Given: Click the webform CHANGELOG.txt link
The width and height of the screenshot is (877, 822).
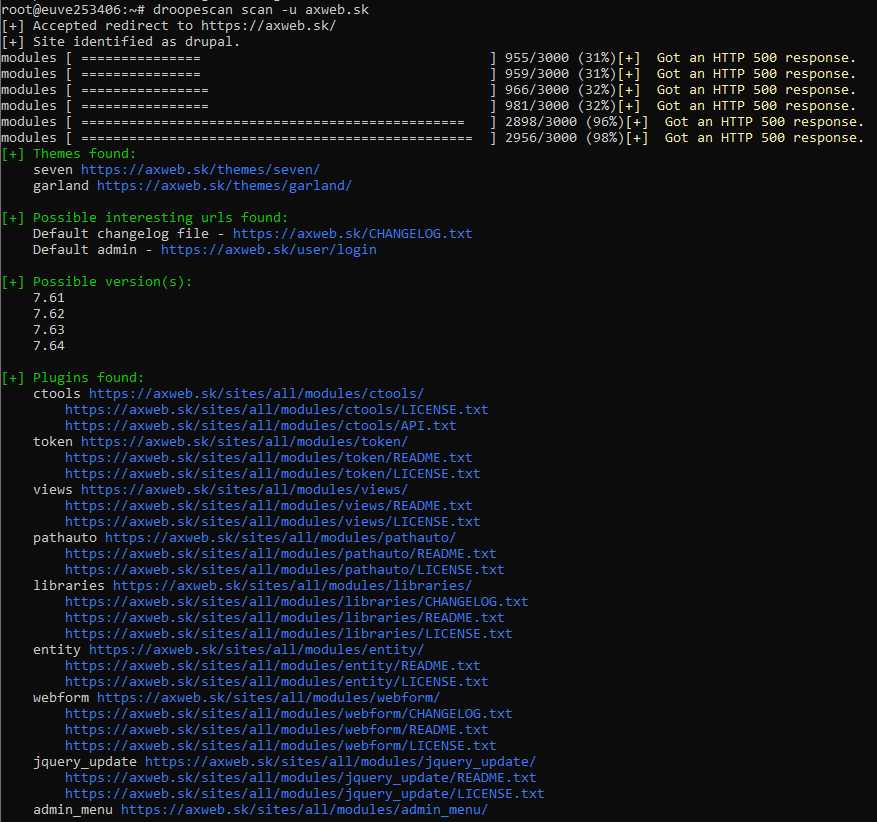Looking at the screenshot, I should pyautogui.click(x=288, y=714).
